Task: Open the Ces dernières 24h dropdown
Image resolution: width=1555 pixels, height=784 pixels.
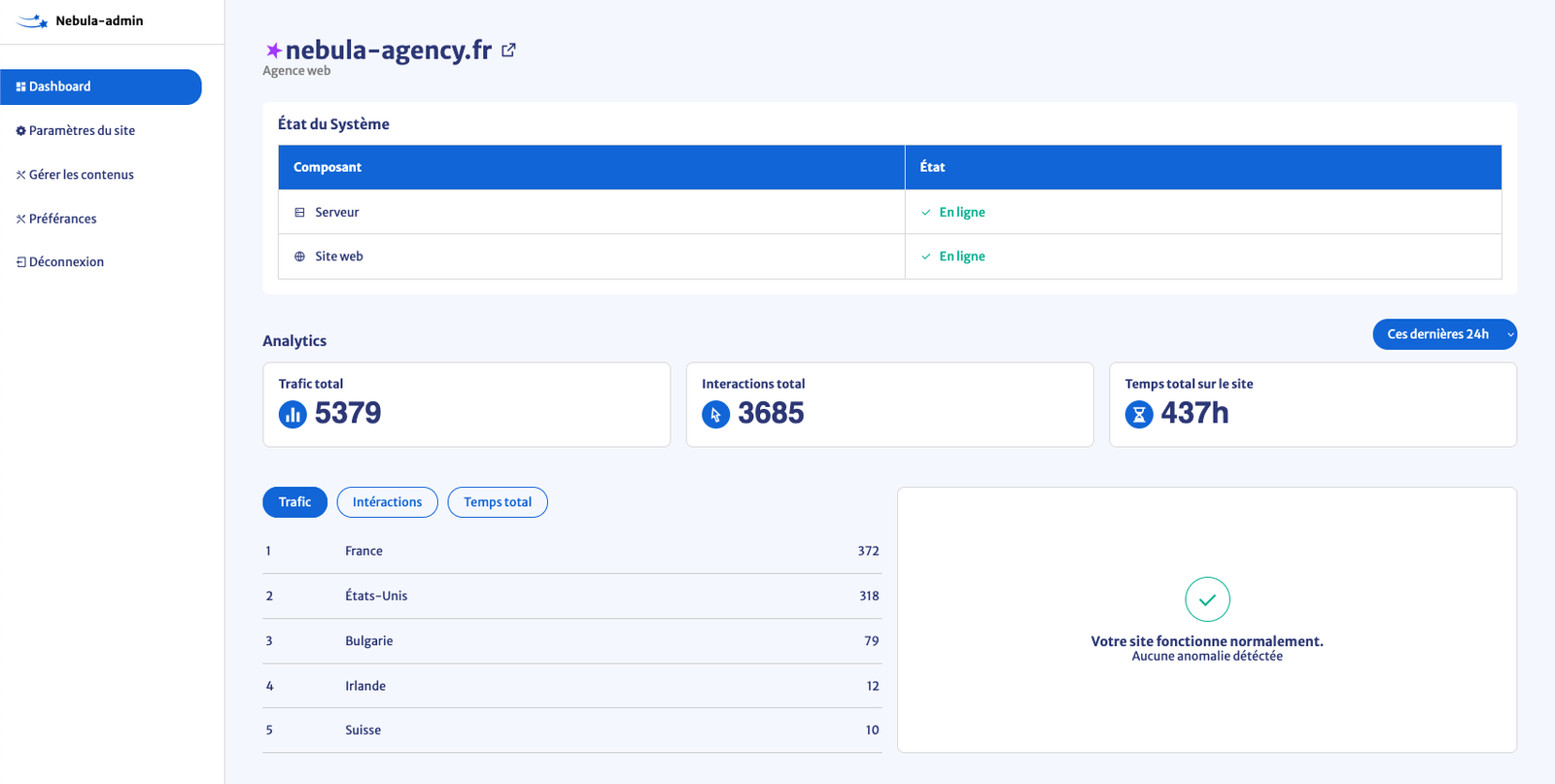Action: point(1444,334)
